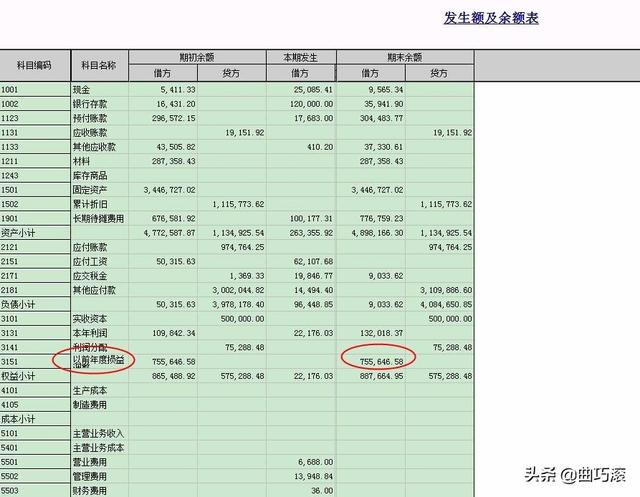Viewport: 640px width, 497px height.
Task: Select the 科目名称 column header
Action: click(98, 65)
